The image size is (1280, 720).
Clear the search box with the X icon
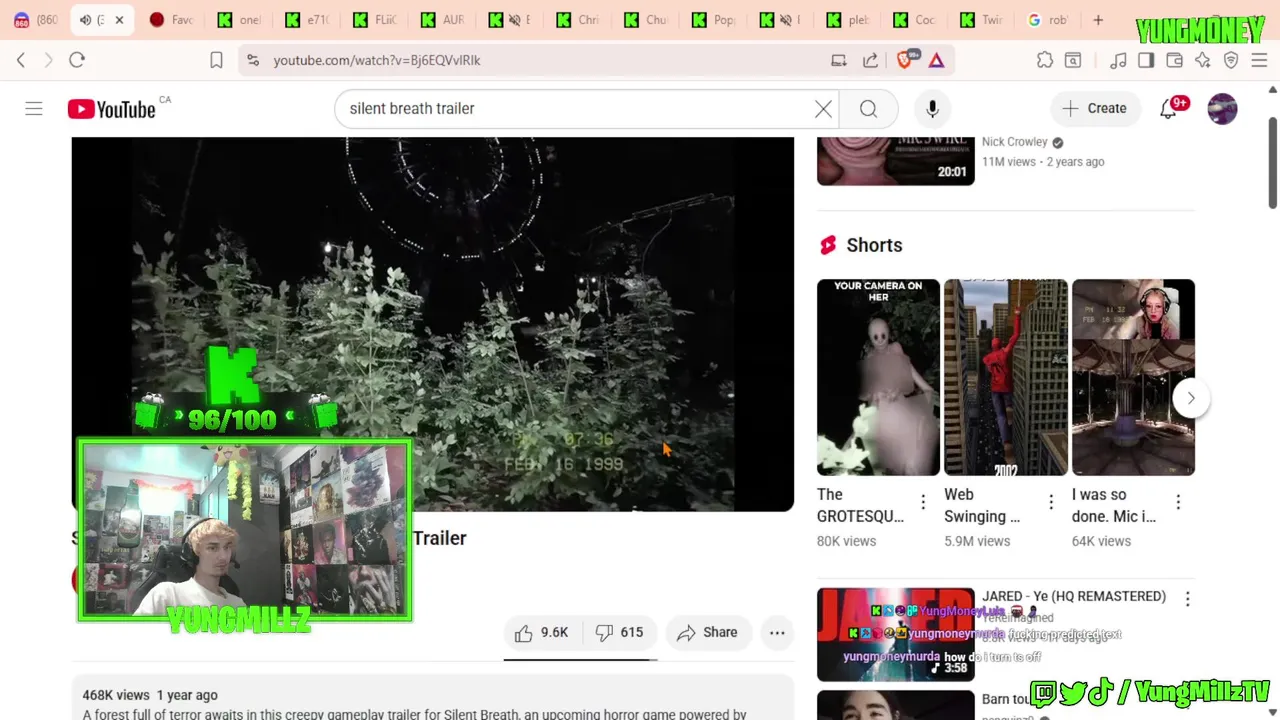coord(823,108)
